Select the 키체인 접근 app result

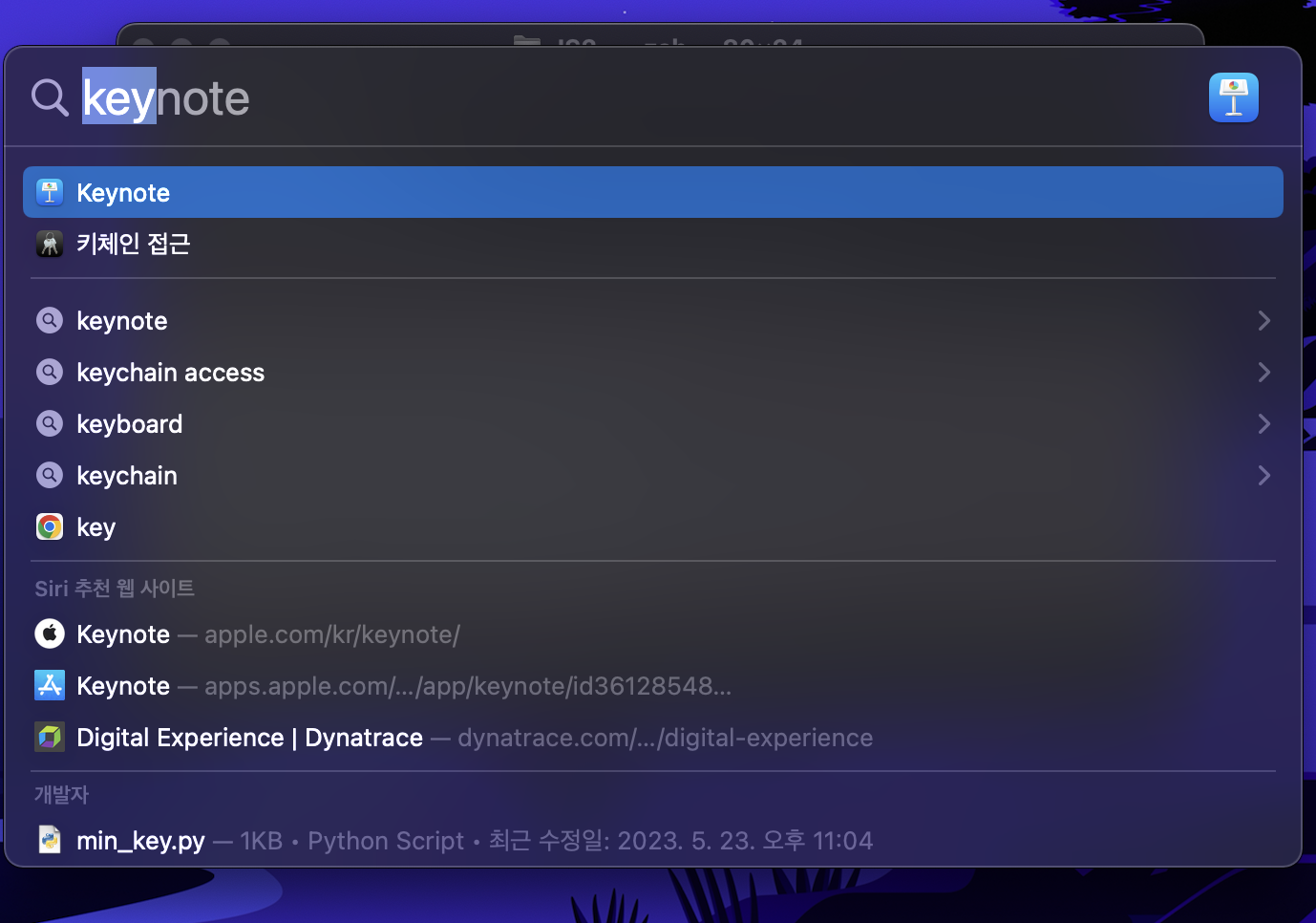pos(653,244)
